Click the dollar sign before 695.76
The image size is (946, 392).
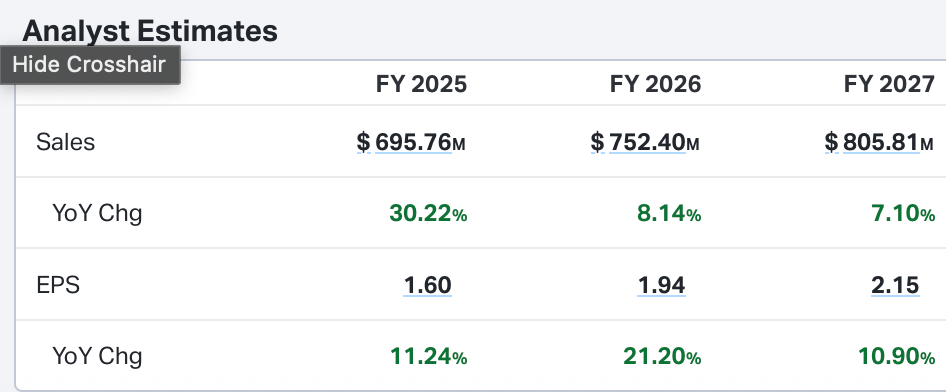(363, 142)
